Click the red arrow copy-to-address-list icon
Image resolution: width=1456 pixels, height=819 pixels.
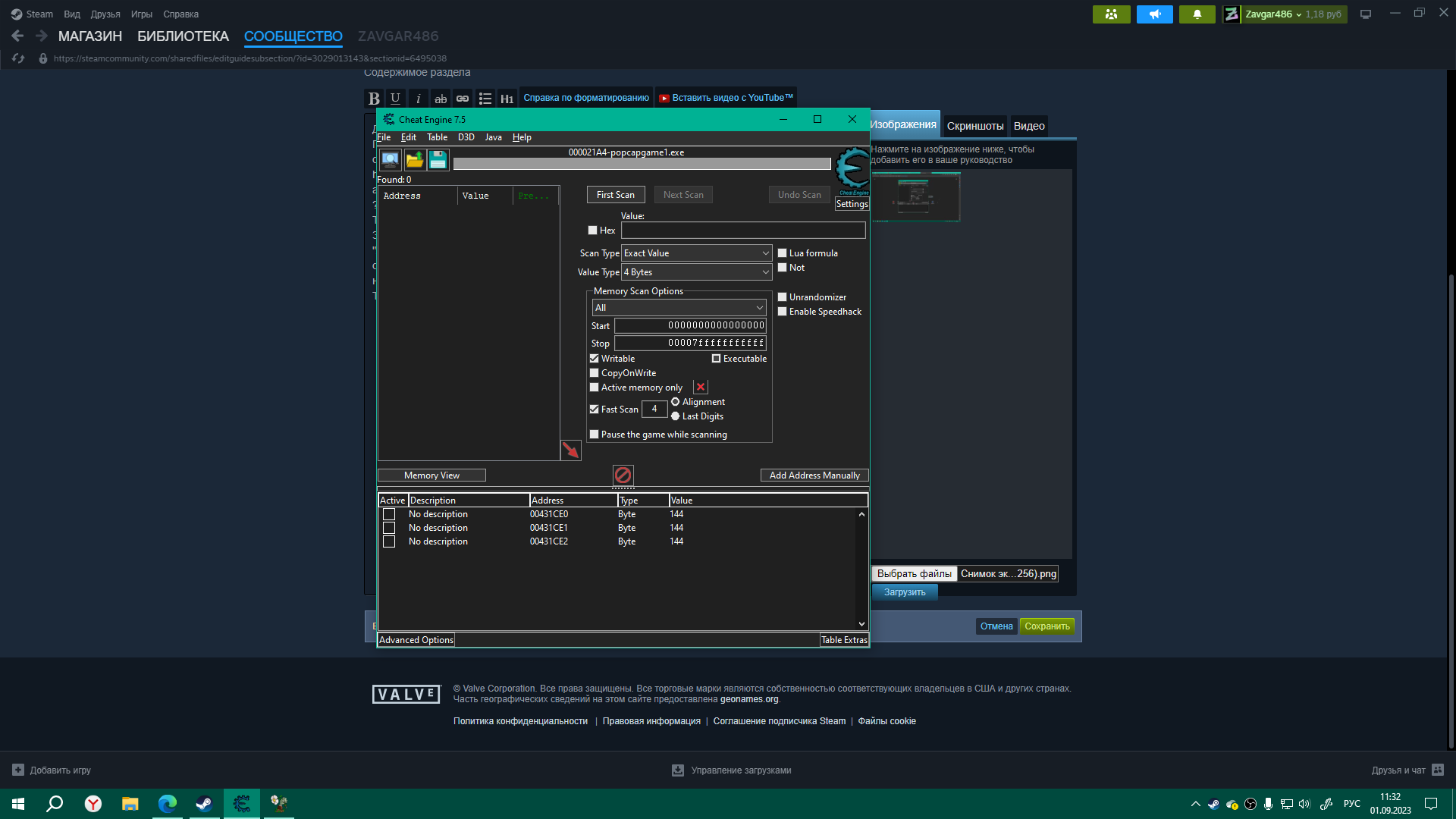click(570, 450)
